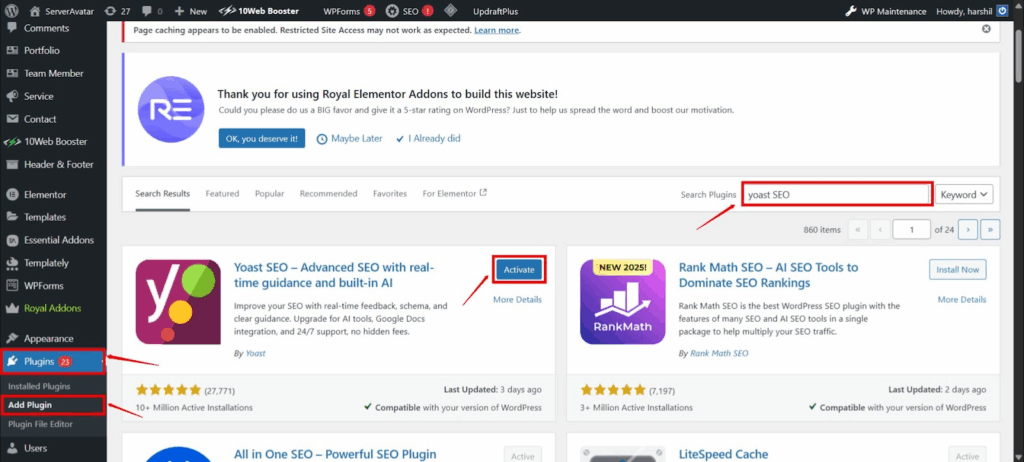
Task: Open Users in the sidebar
Action: pos(35,448)
